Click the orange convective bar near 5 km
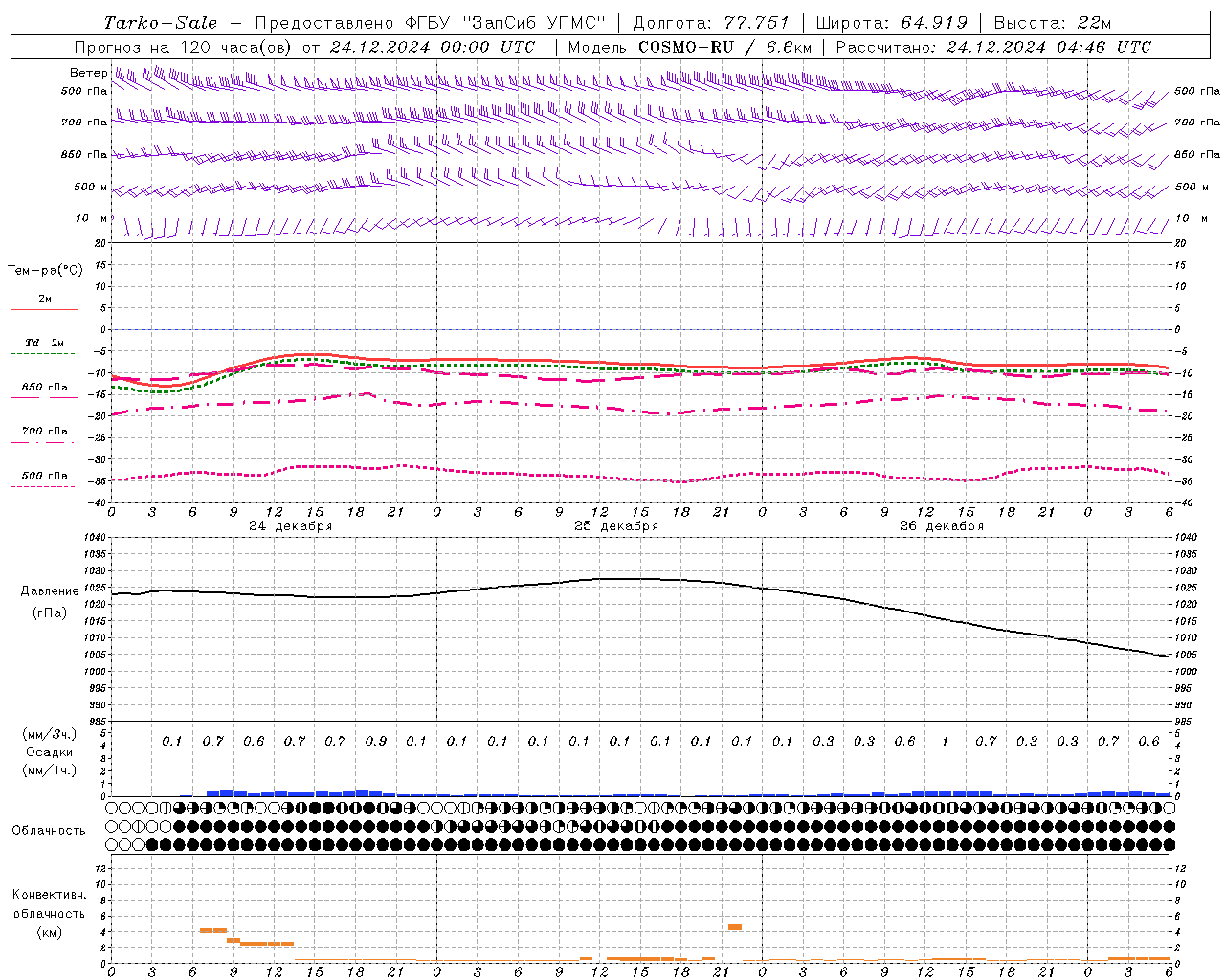The image size is (1225, 980). click(x=735, y=926)
